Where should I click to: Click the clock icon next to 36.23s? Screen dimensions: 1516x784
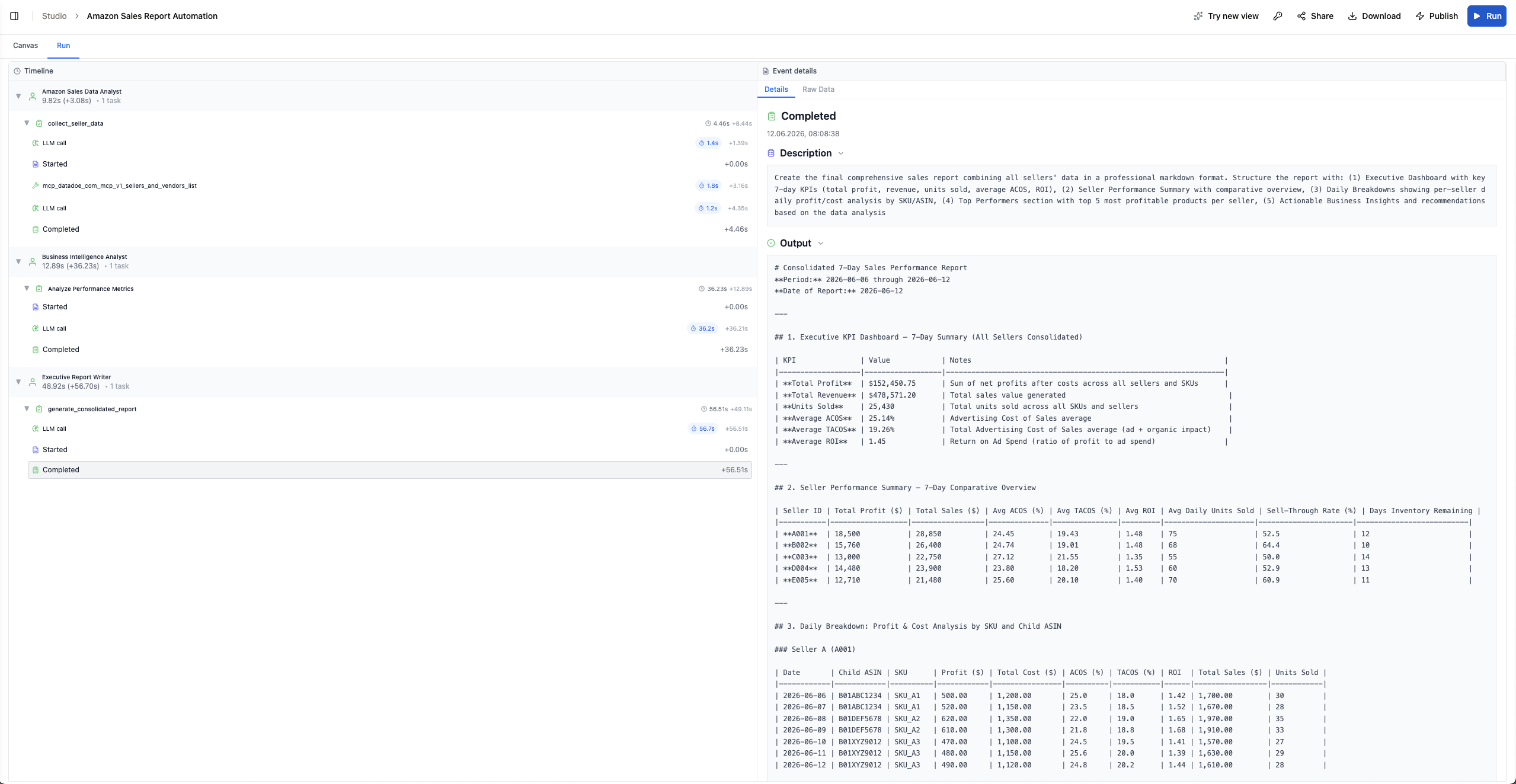pos(702,289)
